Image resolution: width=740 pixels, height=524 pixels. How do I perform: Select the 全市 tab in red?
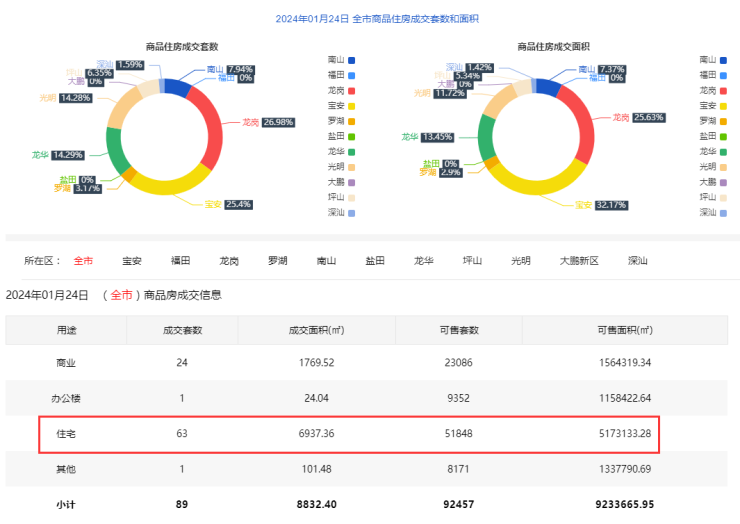(83, 261)
